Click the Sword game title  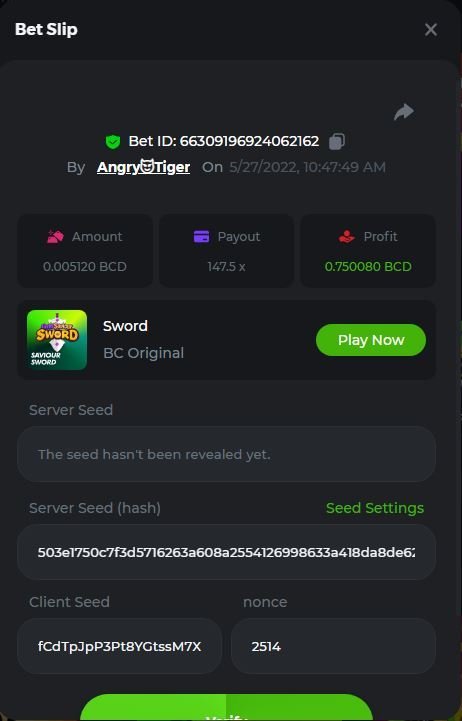(x=125, y=326)
